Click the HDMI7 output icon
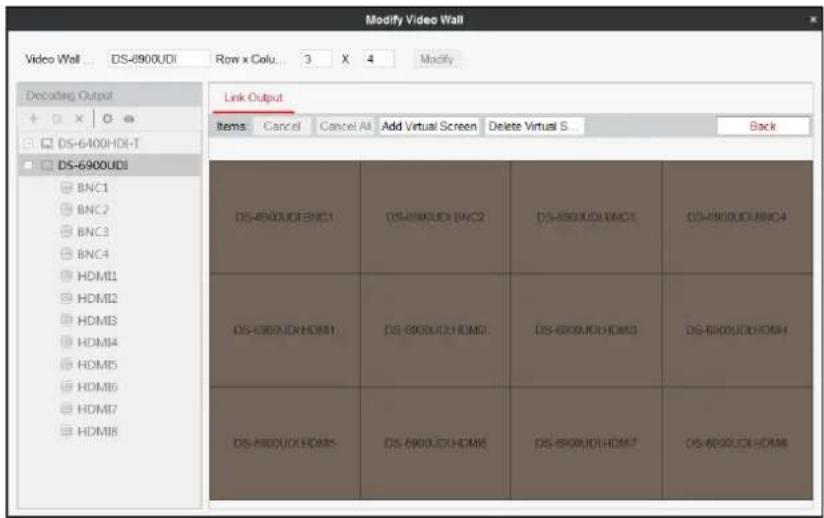Viewport: 824px width, 518px height. [x=66, y=409]
